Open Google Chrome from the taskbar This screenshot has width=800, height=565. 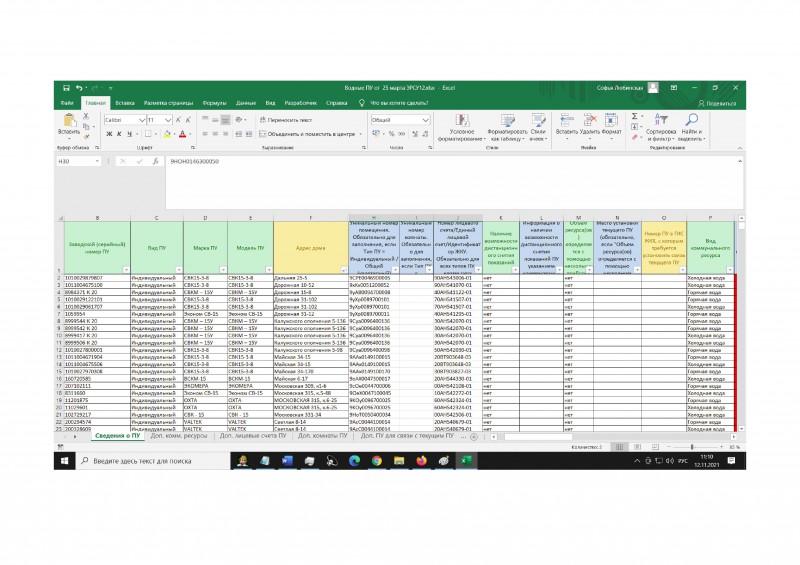(x=377, y=461)
